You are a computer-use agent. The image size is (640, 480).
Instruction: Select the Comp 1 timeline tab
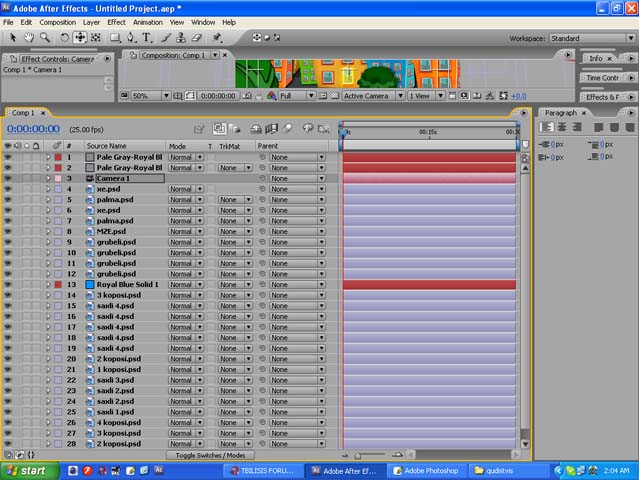[23, 113]
